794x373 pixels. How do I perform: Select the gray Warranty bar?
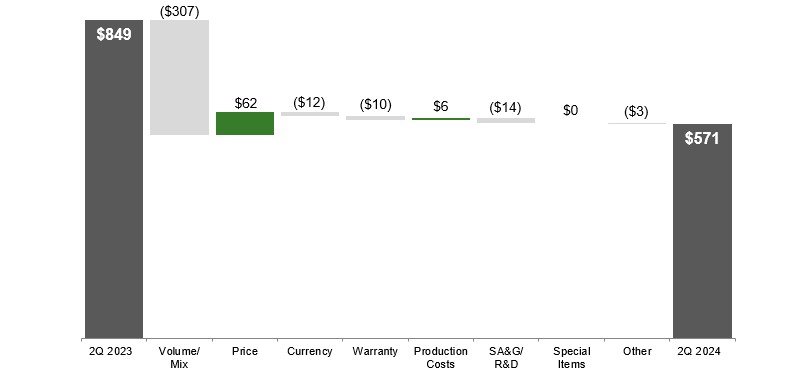click(x=375, y=118)
